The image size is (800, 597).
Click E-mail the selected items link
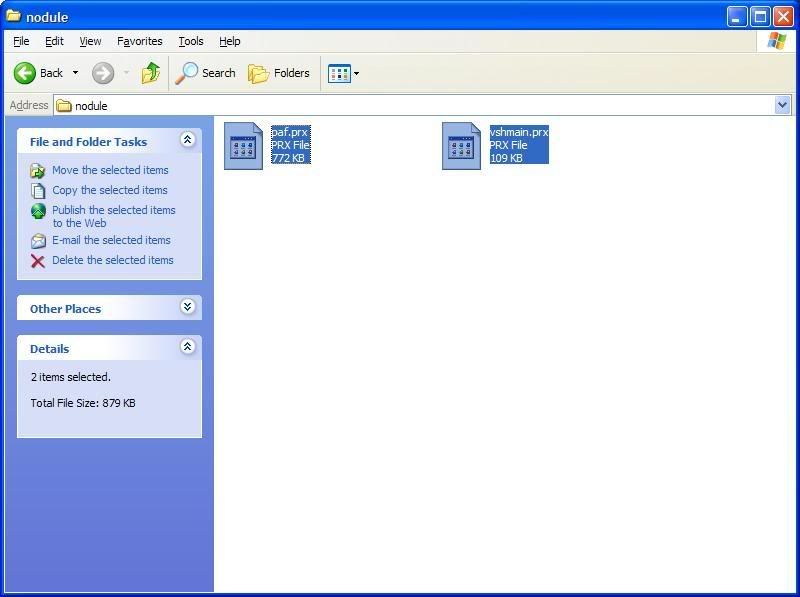pos(111,240)
